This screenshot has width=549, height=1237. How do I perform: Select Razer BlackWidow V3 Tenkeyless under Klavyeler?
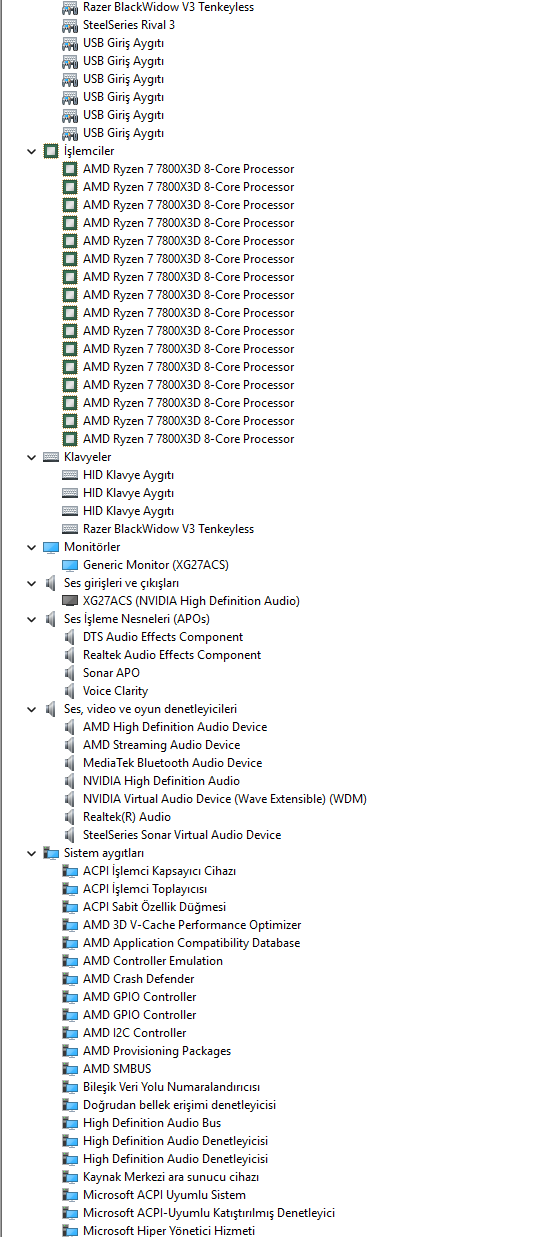168,529
